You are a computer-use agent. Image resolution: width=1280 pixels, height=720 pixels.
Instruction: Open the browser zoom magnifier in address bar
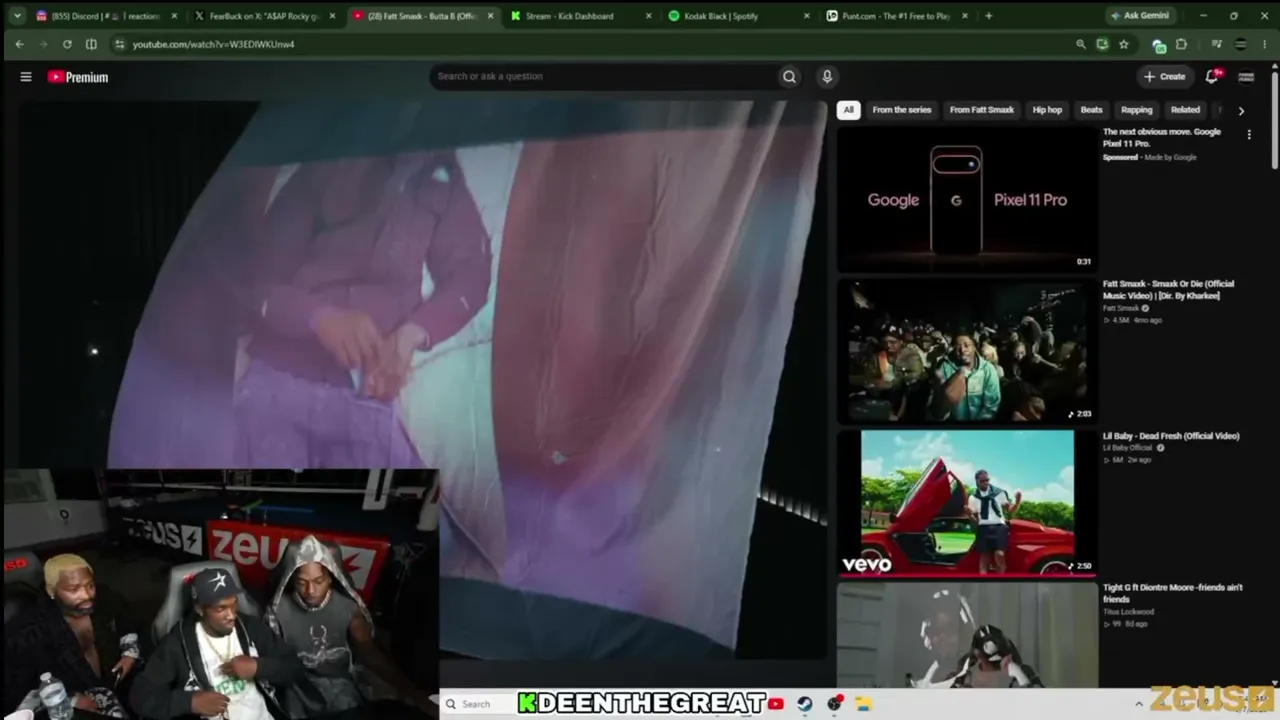[x=1081, y=44]
